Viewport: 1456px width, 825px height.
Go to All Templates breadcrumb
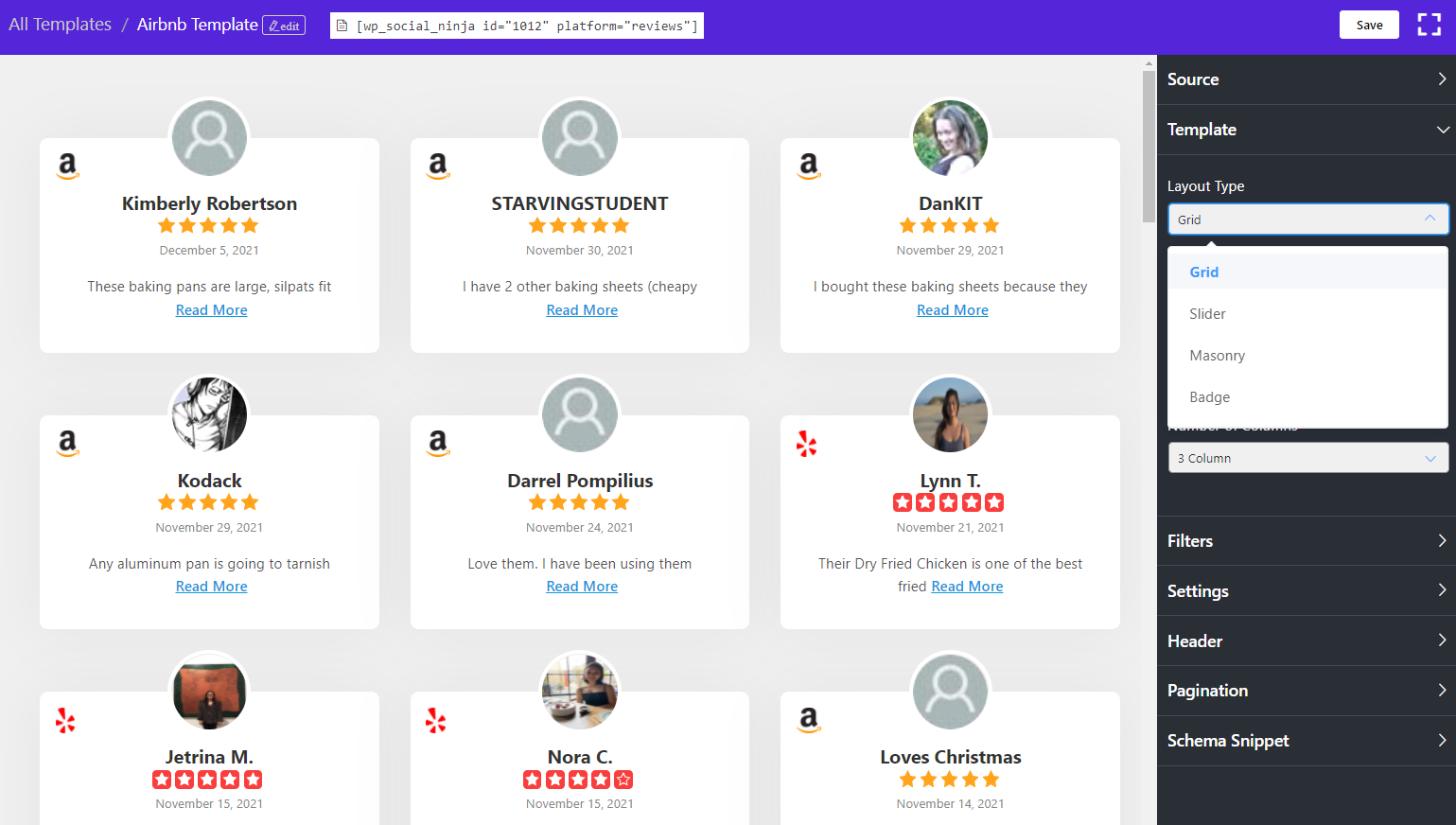point(60,25)
